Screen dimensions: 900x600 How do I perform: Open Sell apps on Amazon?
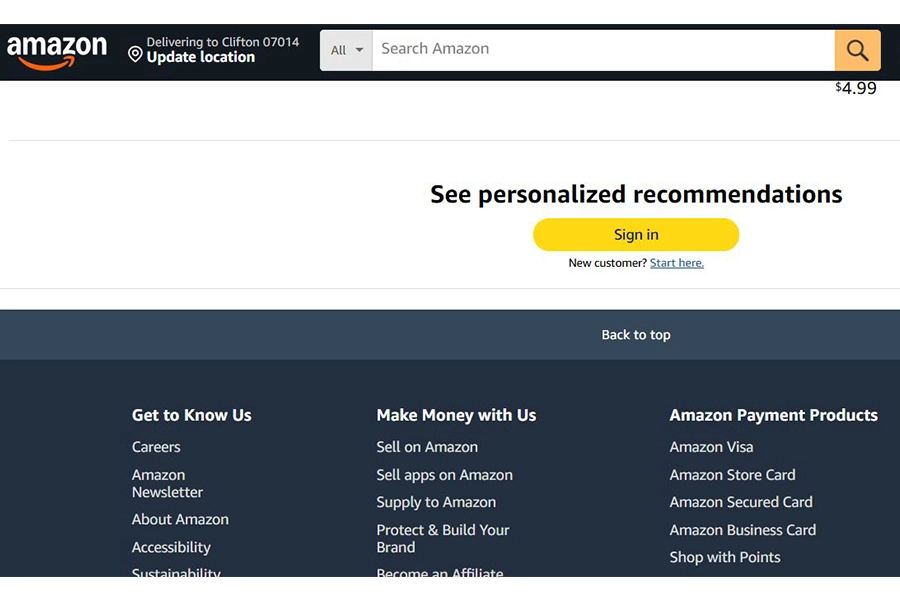[x=444, y=475]
